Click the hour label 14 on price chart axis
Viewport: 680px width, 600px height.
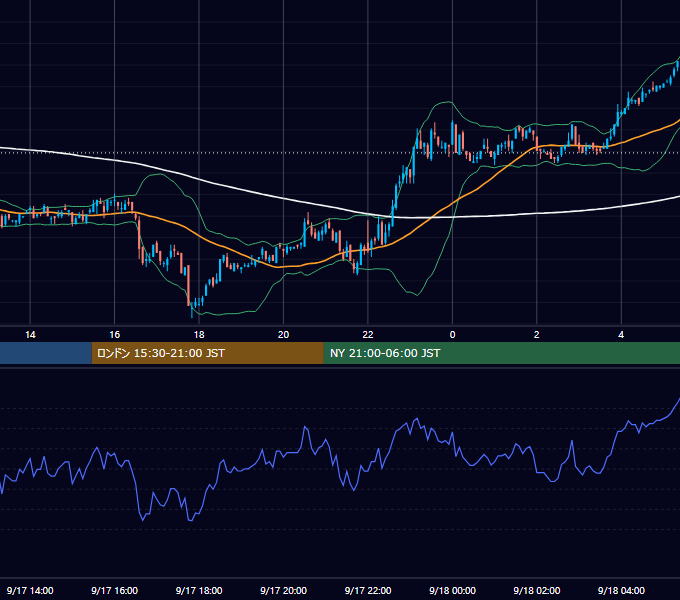[30, 335]
